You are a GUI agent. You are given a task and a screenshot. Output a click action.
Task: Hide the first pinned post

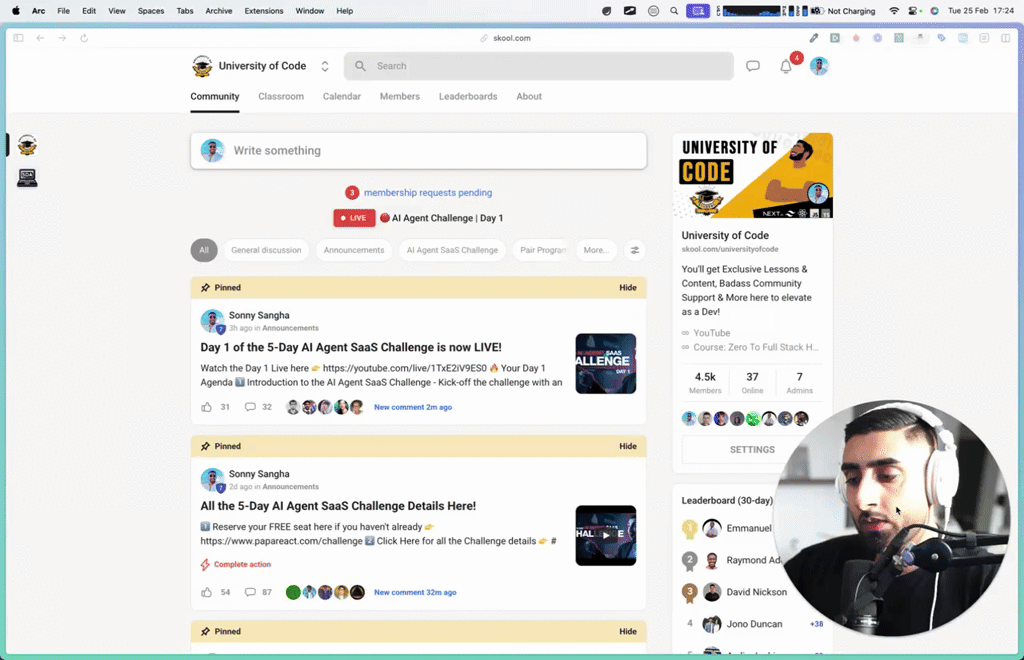point(628,287)
